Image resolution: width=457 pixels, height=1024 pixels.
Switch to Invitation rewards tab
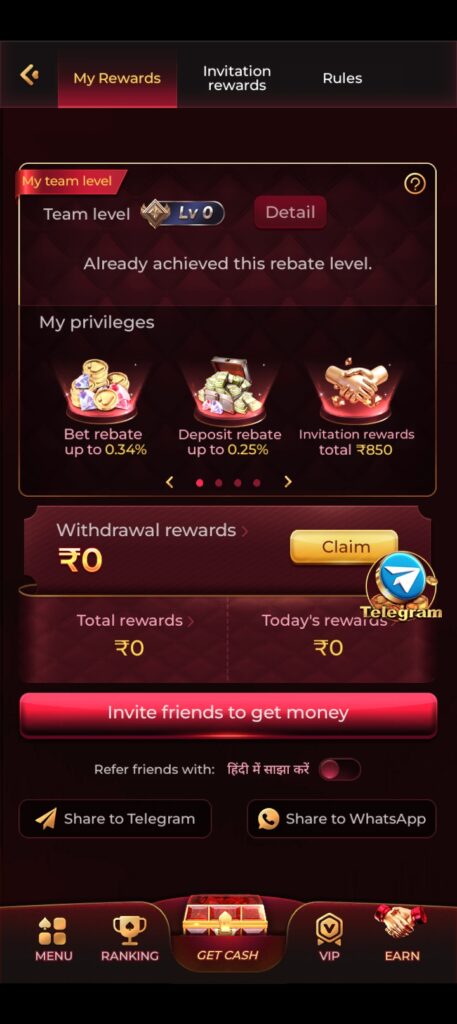[236, 78]
